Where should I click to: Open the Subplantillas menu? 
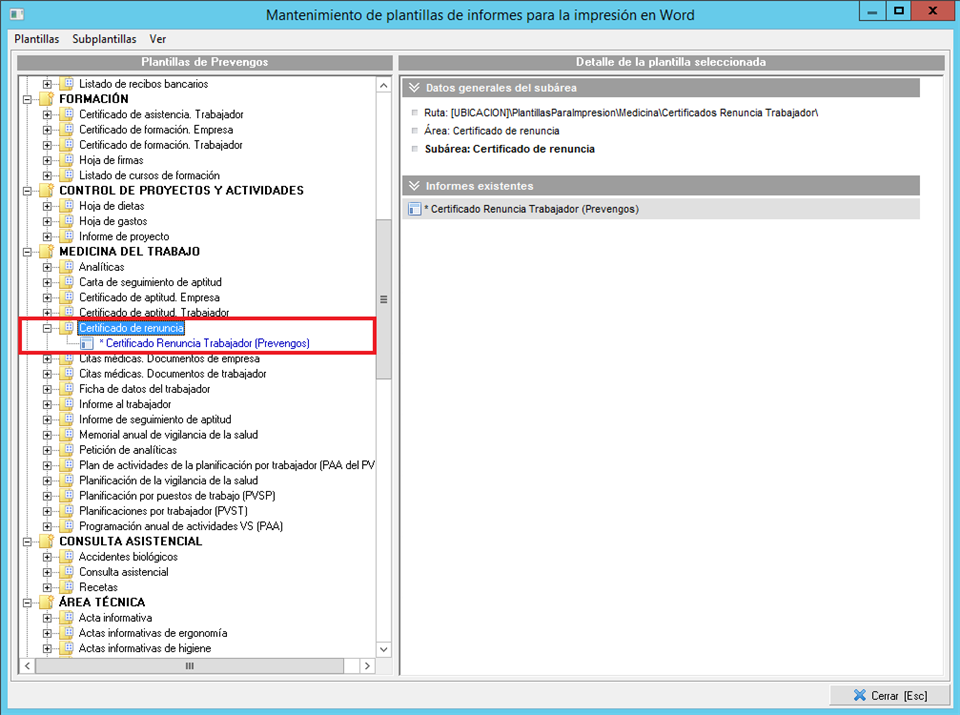[x=104, y=39]
